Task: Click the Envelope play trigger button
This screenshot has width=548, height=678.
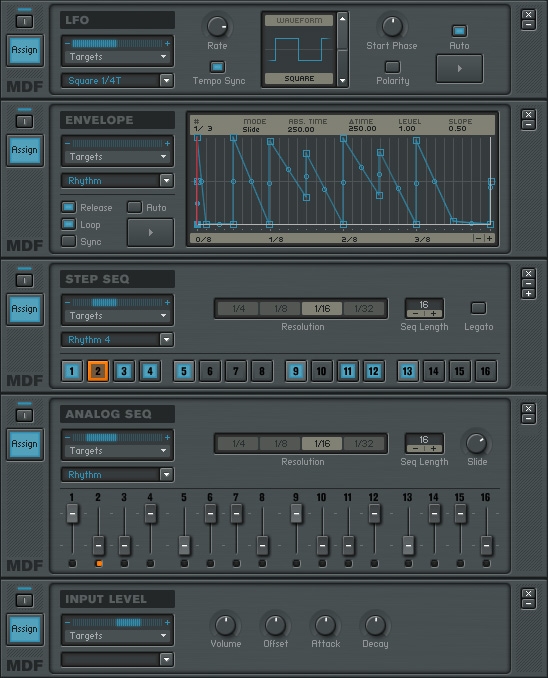Action: click(x=151, y=233)
